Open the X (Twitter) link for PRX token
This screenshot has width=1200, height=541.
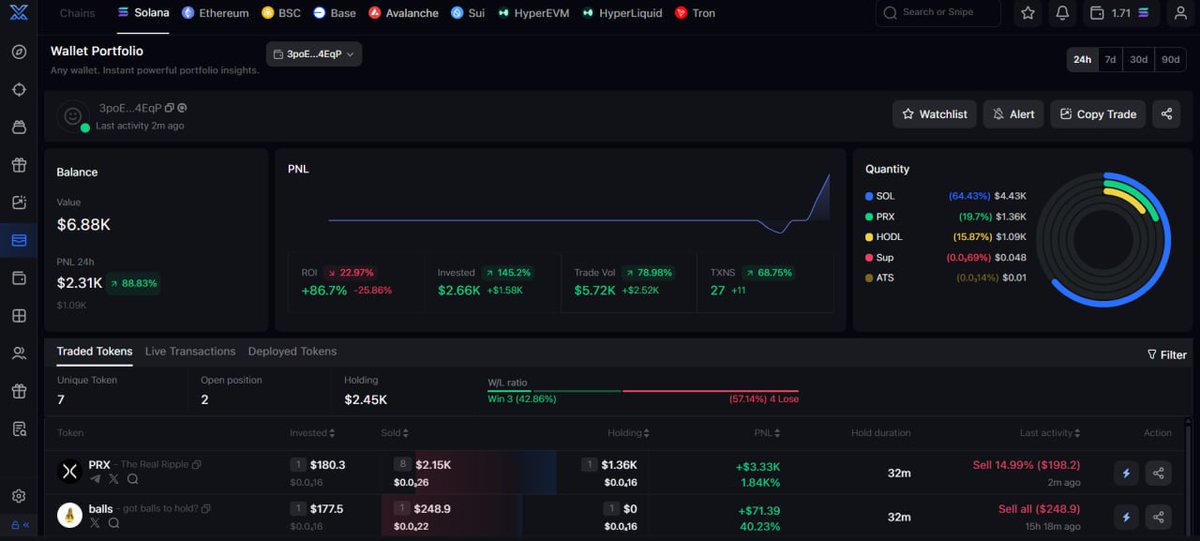coord(114,479)
